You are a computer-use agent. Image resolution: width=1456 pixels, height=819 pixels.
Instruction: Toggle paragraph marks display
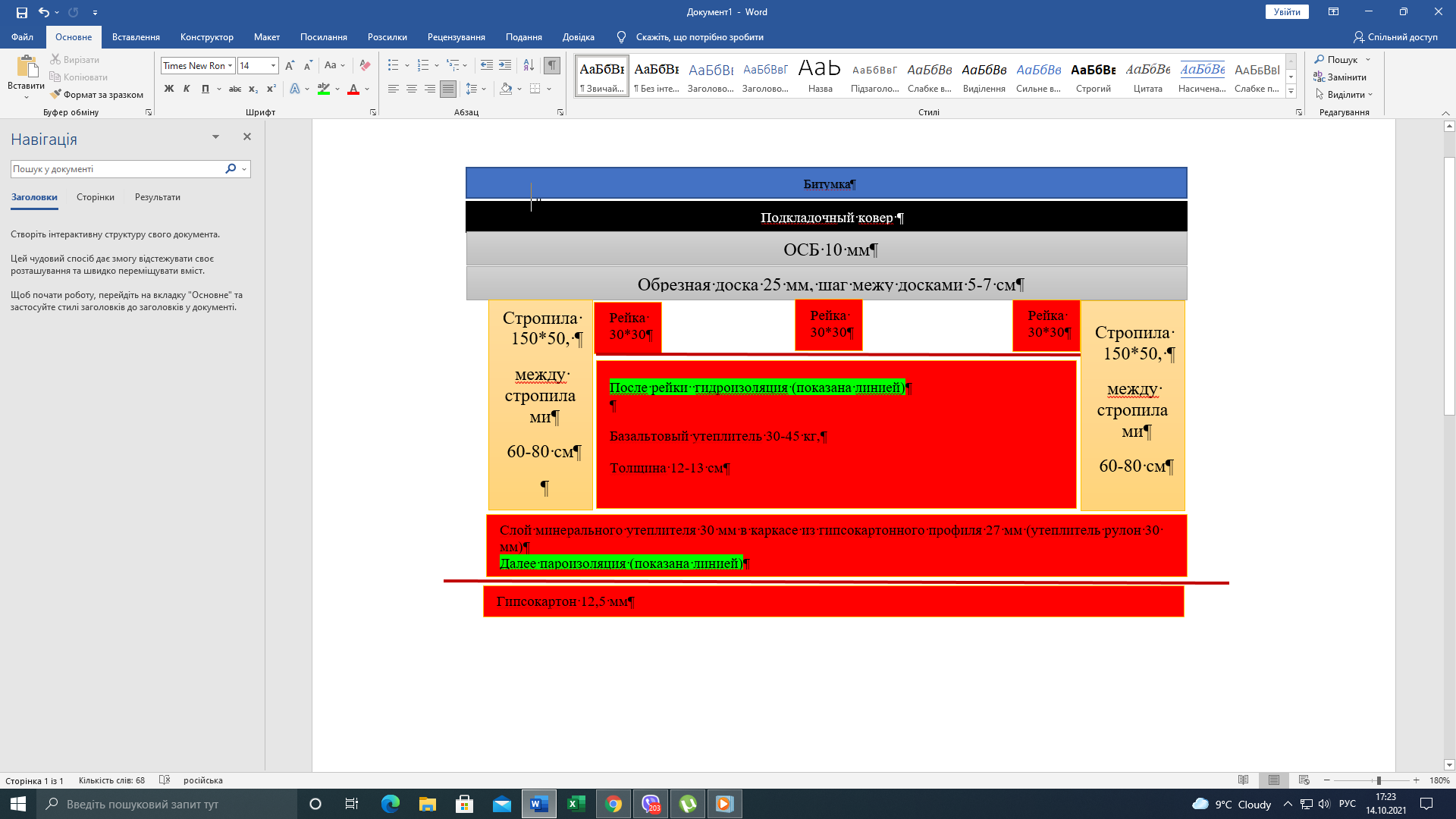click(x=552, y=66)
